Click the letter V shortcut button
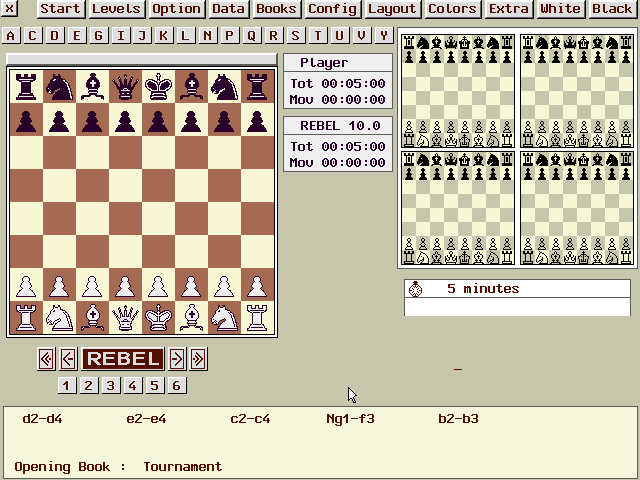This screenshot has height=480, width=640. (361, 36)
